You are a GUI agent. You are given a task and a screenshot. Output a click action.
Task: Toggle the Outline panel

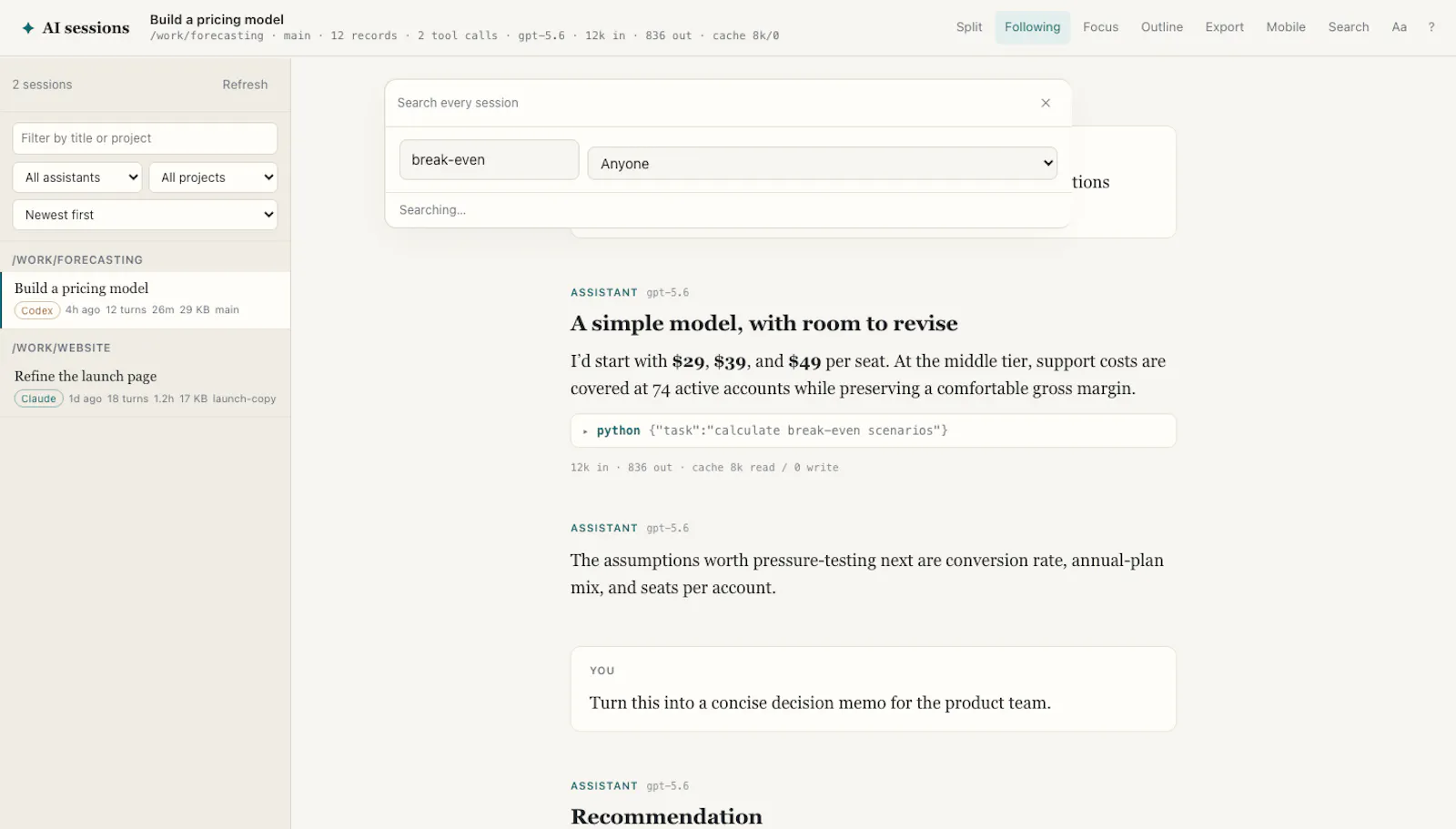pos(1162,27)
